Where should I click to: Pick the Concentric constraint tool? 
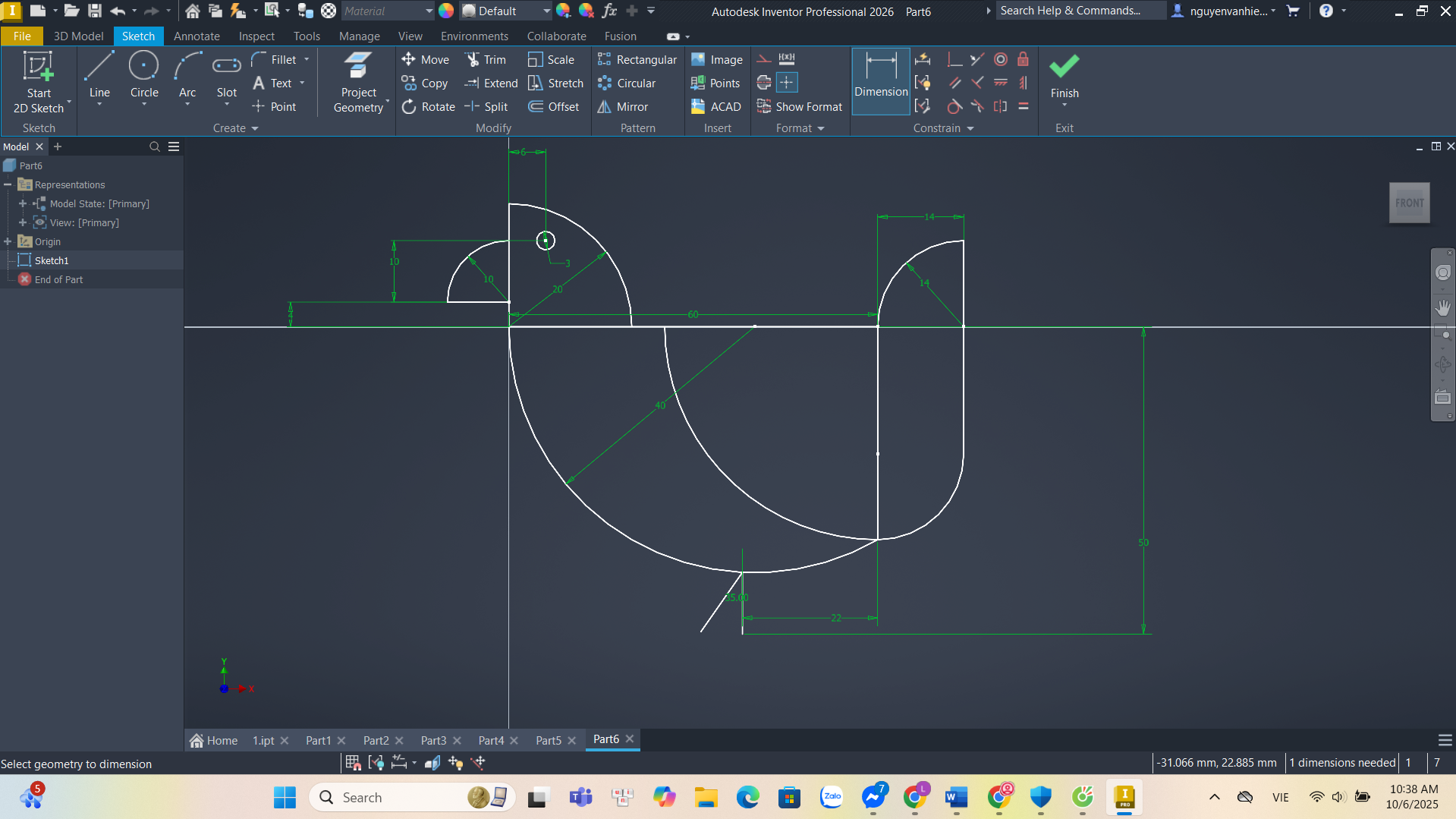pyautogui.click(x=1001, y=60)
